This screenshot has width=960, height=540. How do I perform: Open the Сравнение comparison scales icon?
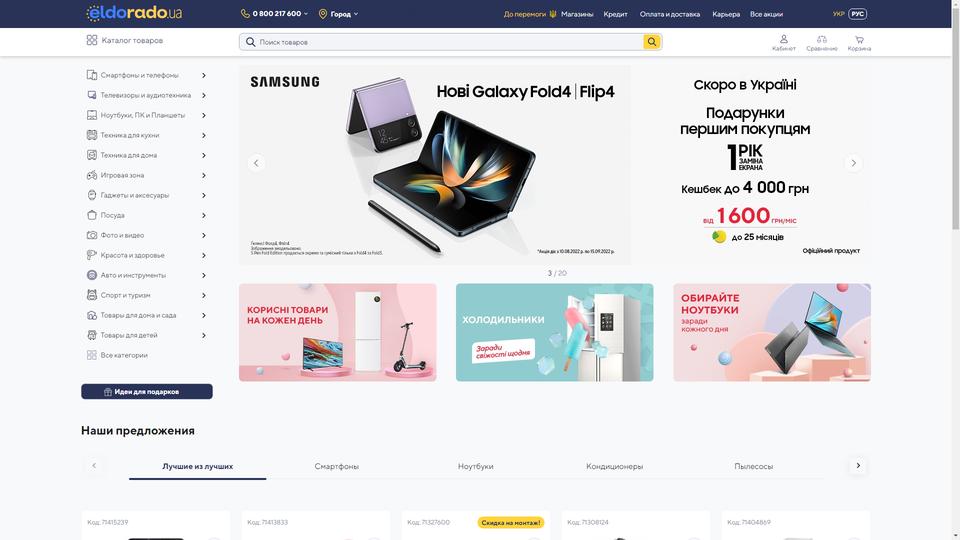(822, 39)
